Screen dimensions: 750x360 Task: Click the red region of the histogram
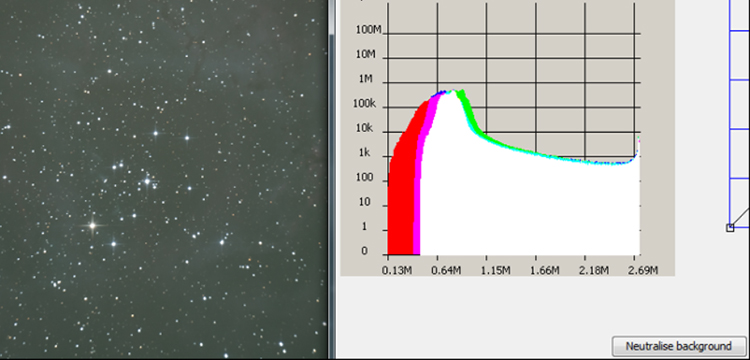(401, 201)
